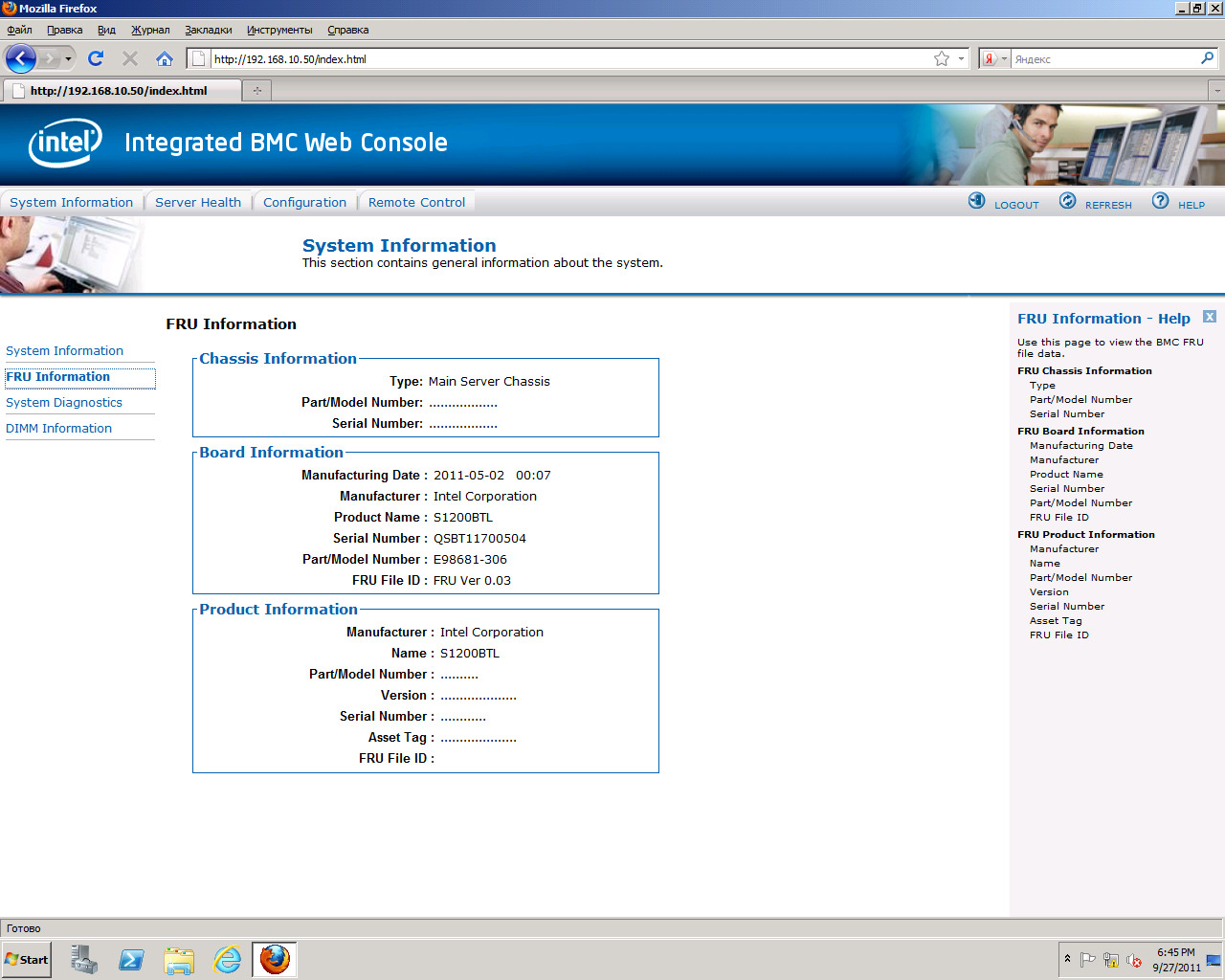
Task: Open Internet Explorer from the taskbar
Action: pos(227,959)
